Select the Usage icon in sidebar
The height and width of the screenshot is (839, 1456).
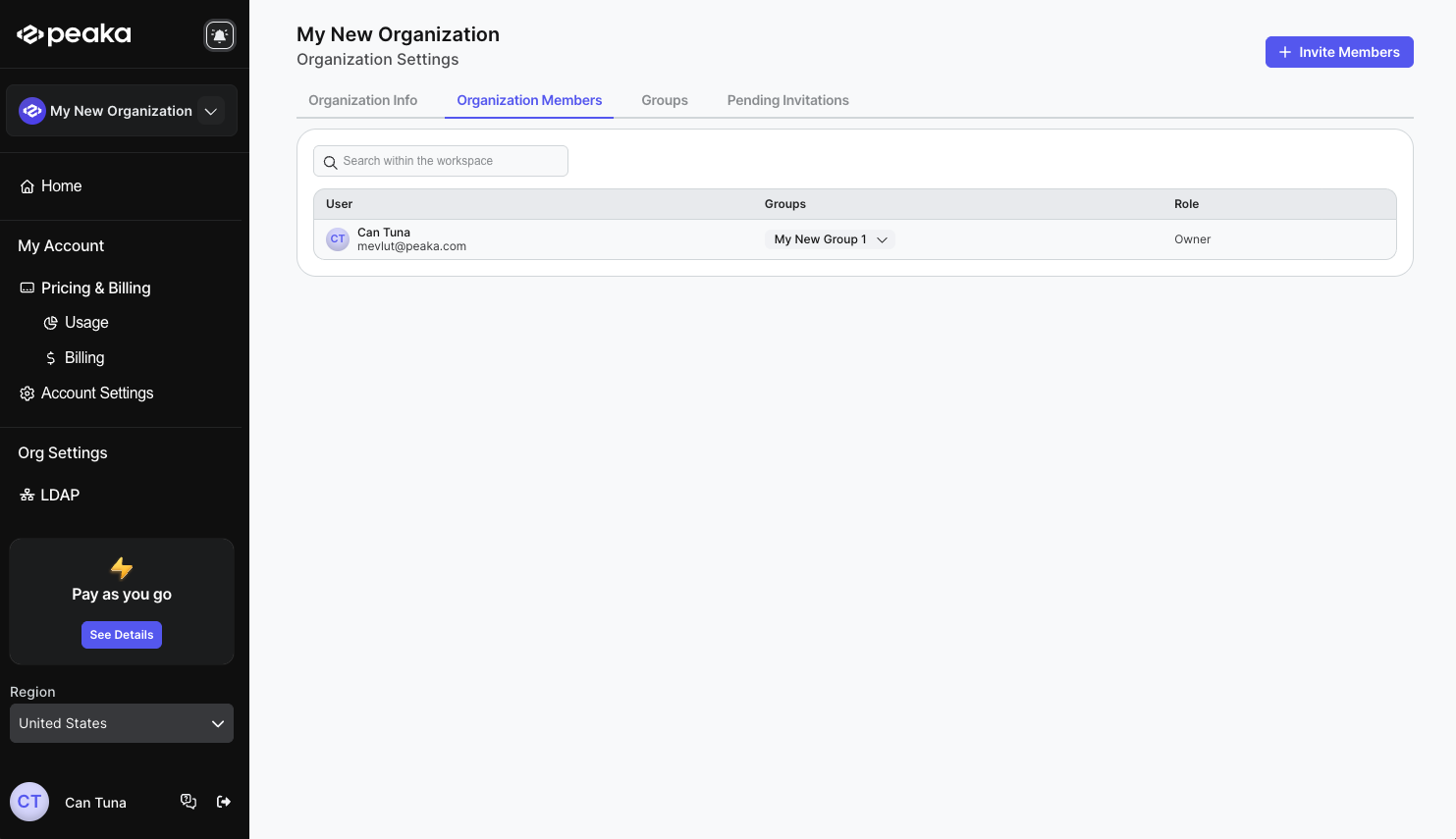click(50, 322)
